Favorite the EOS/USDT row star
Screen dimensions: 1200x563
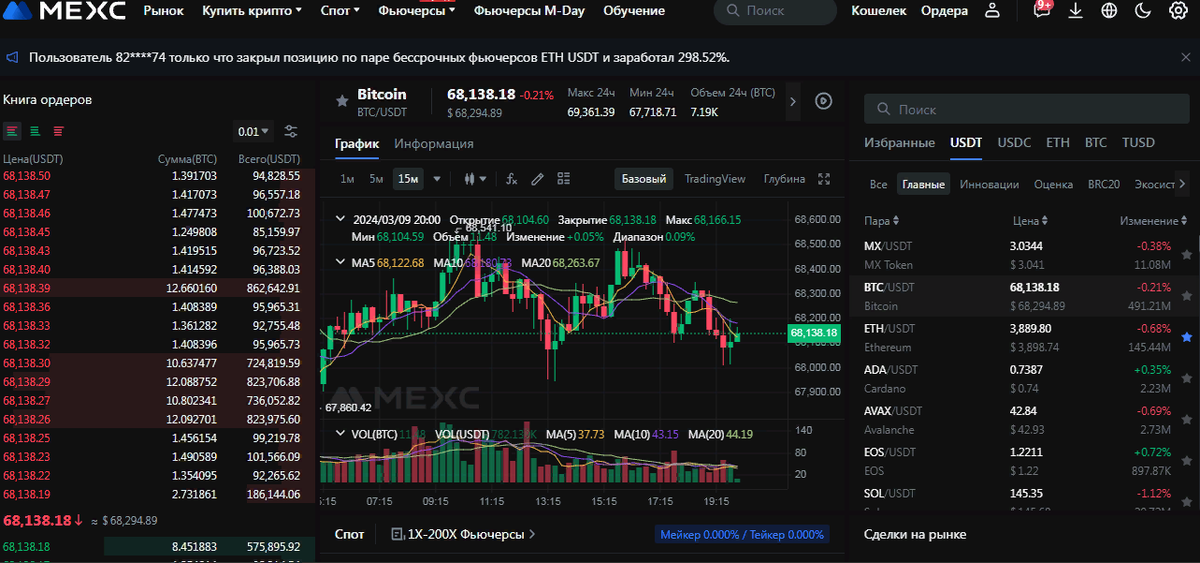(x=1186, y=461)
